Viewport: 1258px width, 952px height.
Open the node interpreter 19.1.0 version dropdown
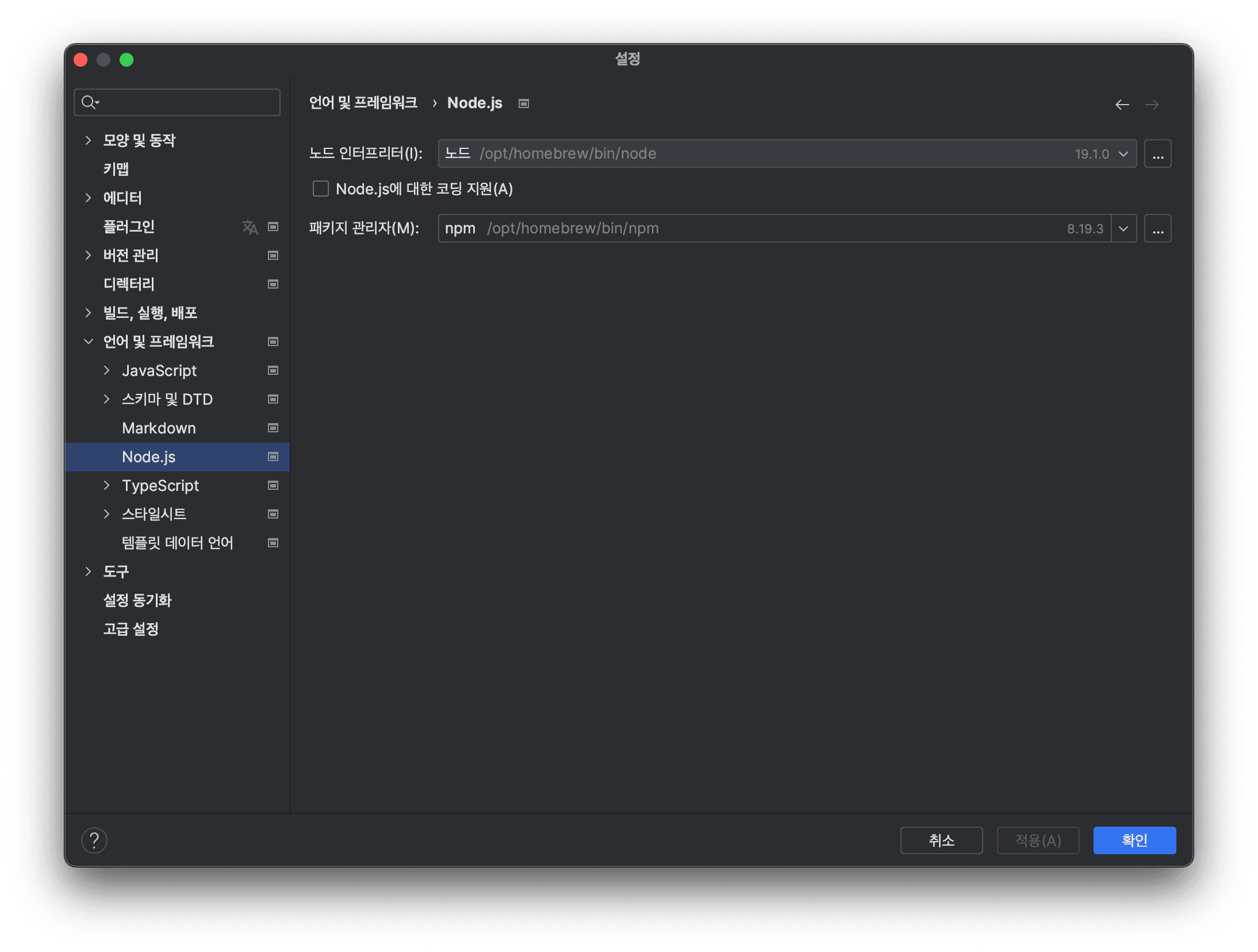[x=1122, y=153]
